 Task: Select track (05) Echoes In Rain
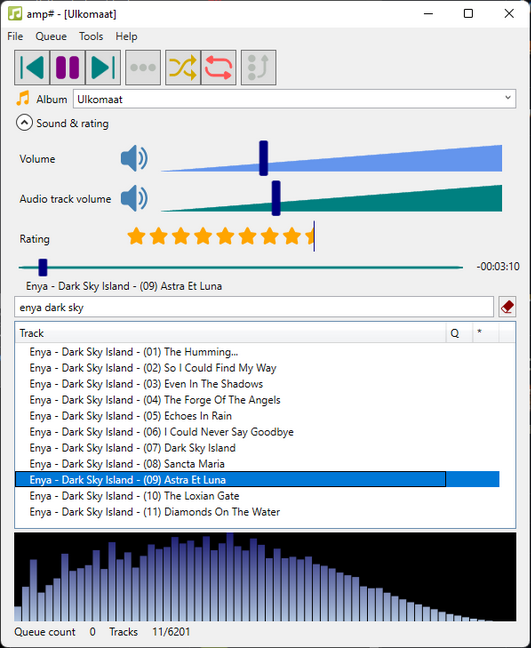tap(257, 416)
